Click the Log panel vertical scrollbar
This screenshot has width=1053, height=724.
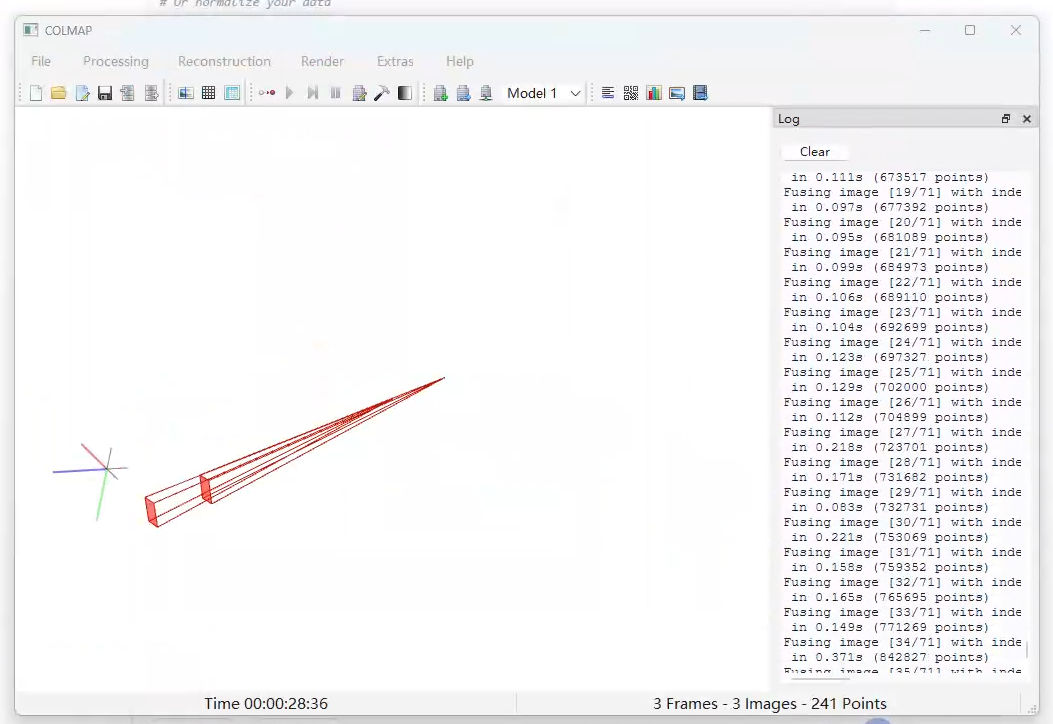point(1027,649)
